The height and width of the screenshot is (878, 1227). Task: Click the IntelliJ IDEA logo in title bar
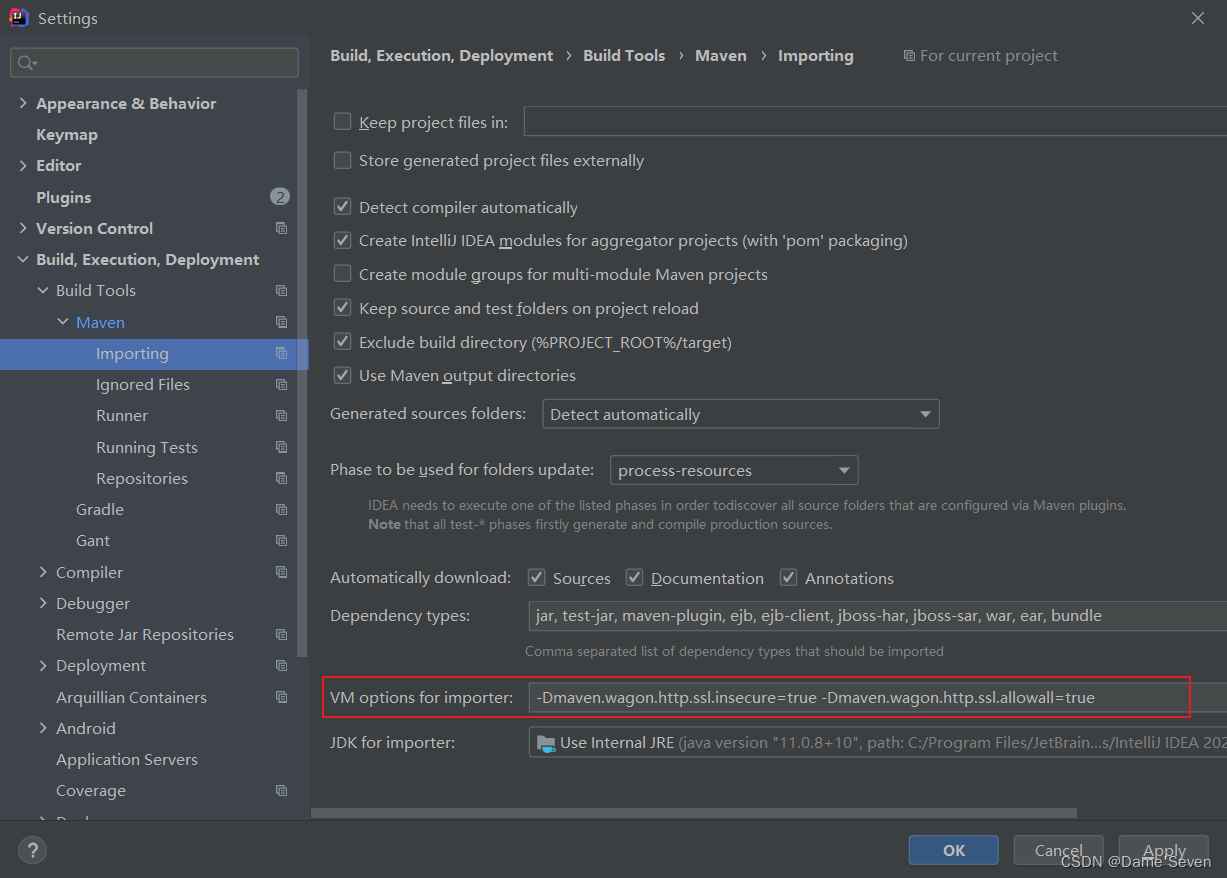(x=19, y=18)
